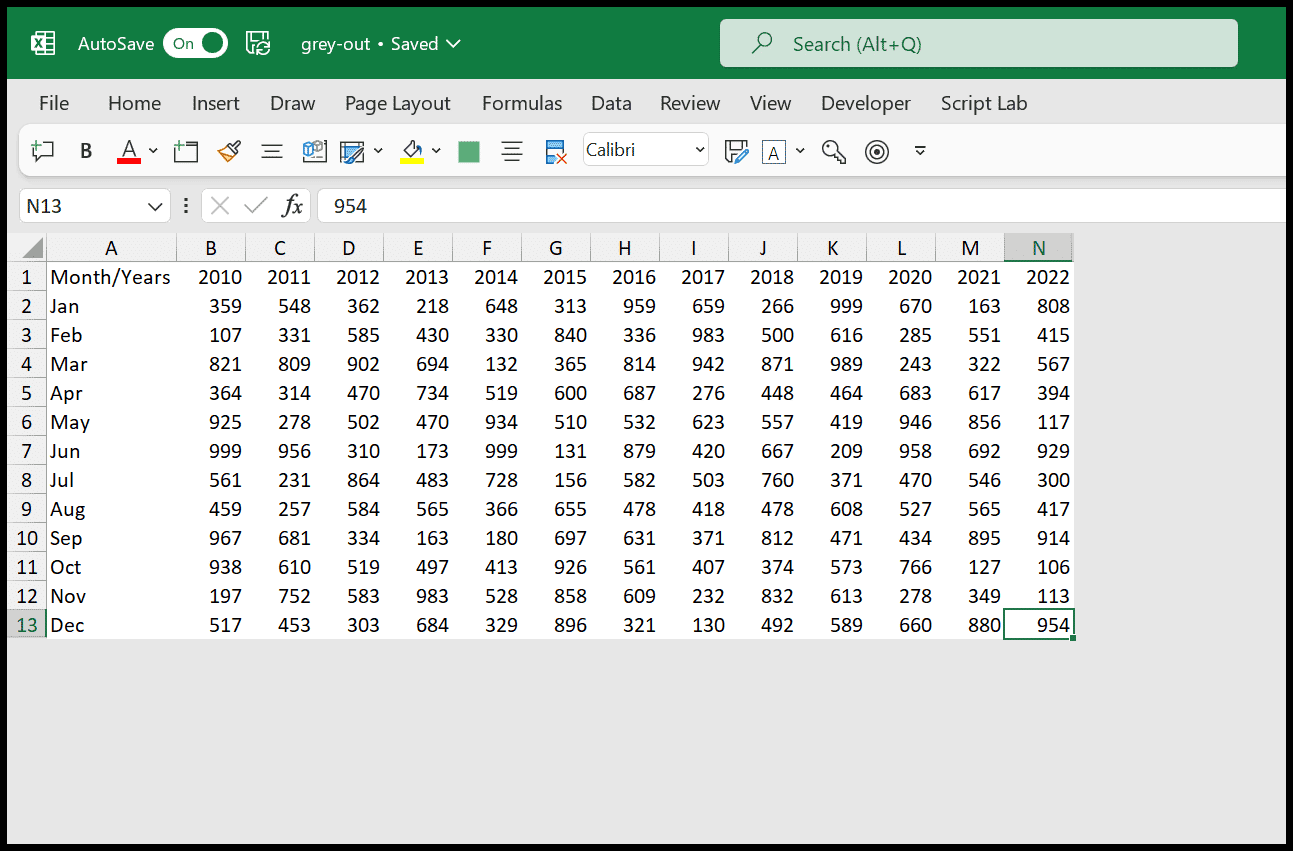Viewport: 1293px width, 851px height.
Task: Open the Name Box dropdown arrow
Action: coord(155,206)
